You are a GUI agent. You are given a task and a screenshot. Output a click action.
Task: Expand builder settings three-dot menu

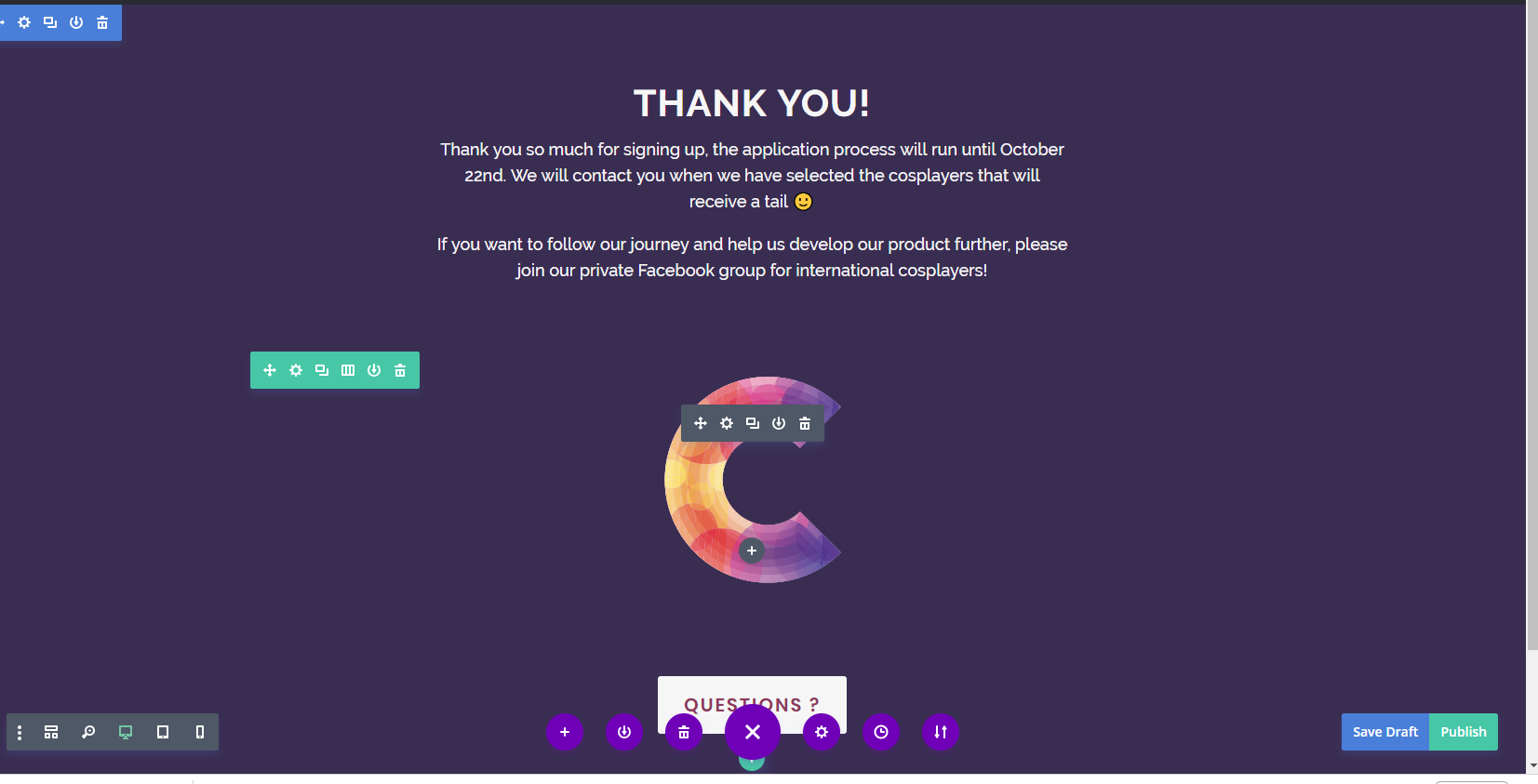[x=20, y=732]
